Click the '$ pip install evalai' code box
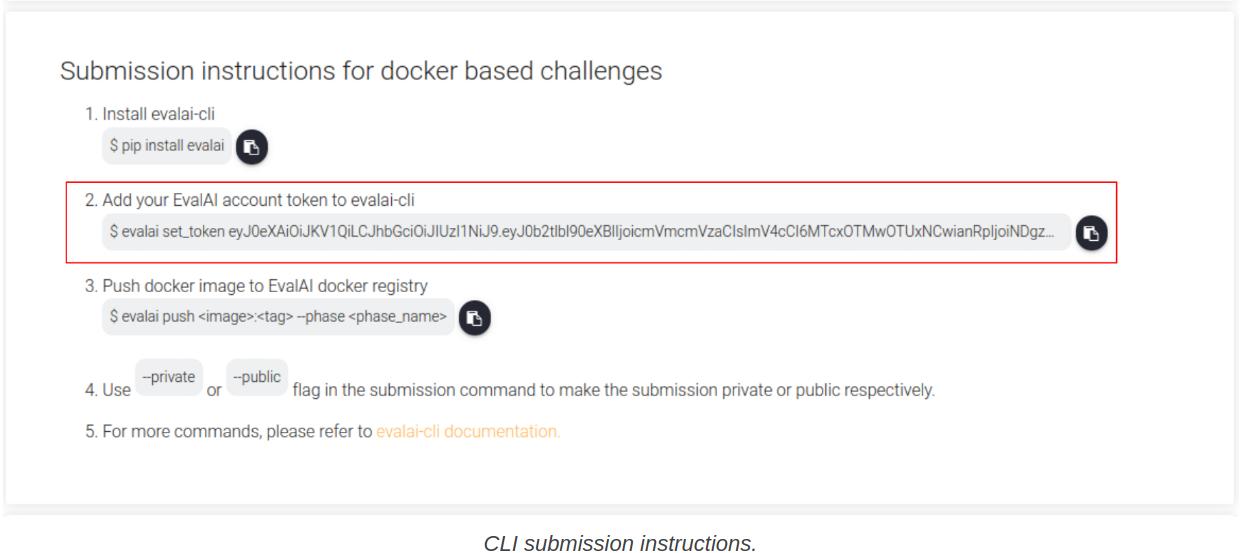Image resolution: width=1246 pixels, height=553 pixels. (167, 146)
